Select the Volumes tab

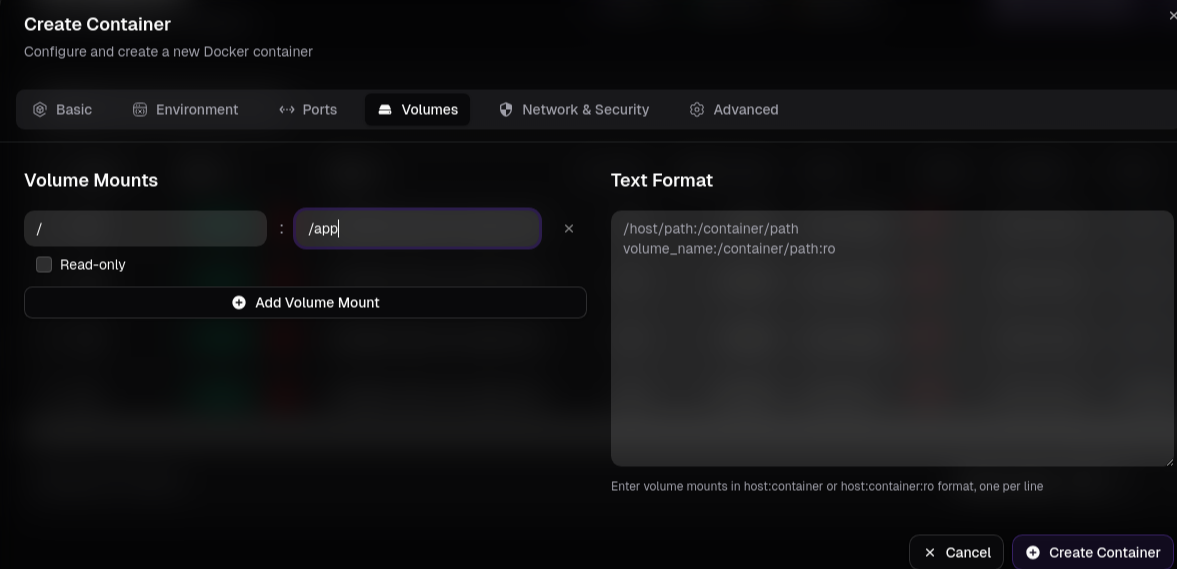(417, 110)
